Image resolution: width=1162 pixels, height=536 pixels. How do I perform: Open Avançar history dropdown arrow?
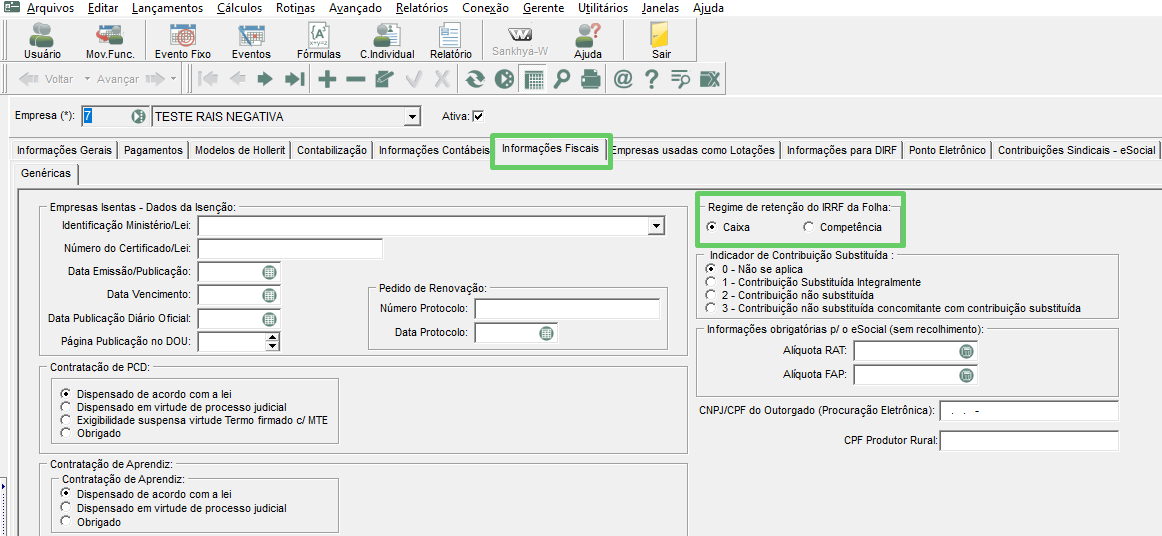click(x=173, y=79)
